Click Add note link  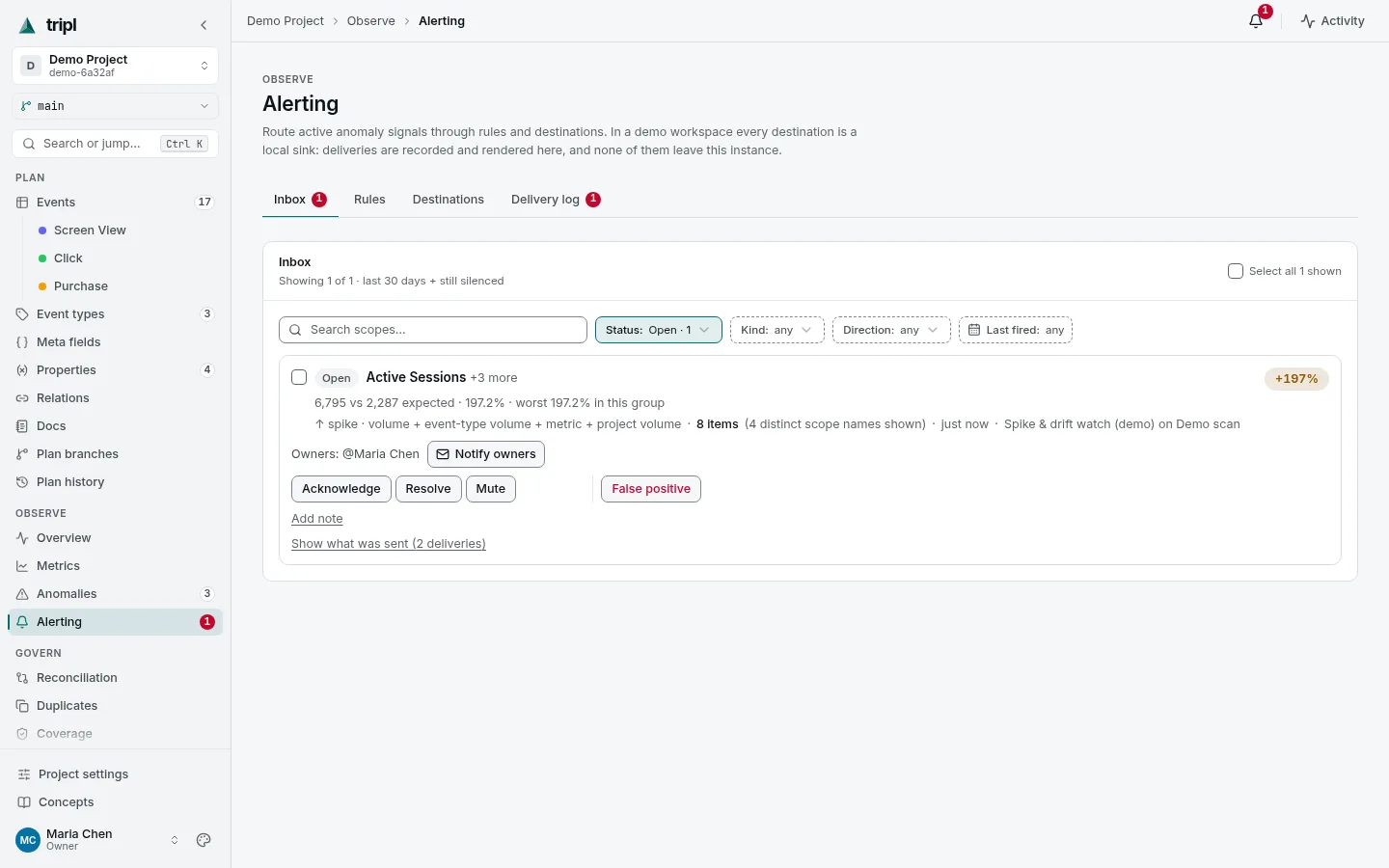[x=317, y=519]
